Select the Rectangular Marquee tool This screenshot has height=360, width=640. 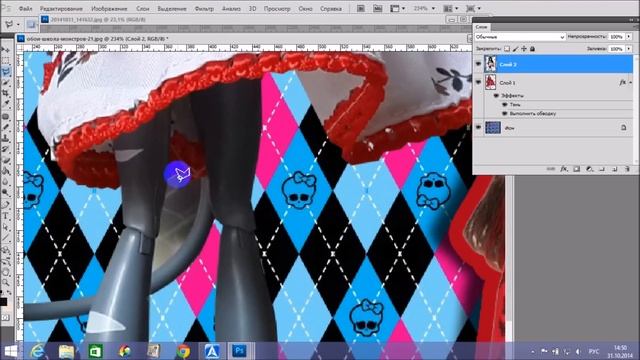6,61
